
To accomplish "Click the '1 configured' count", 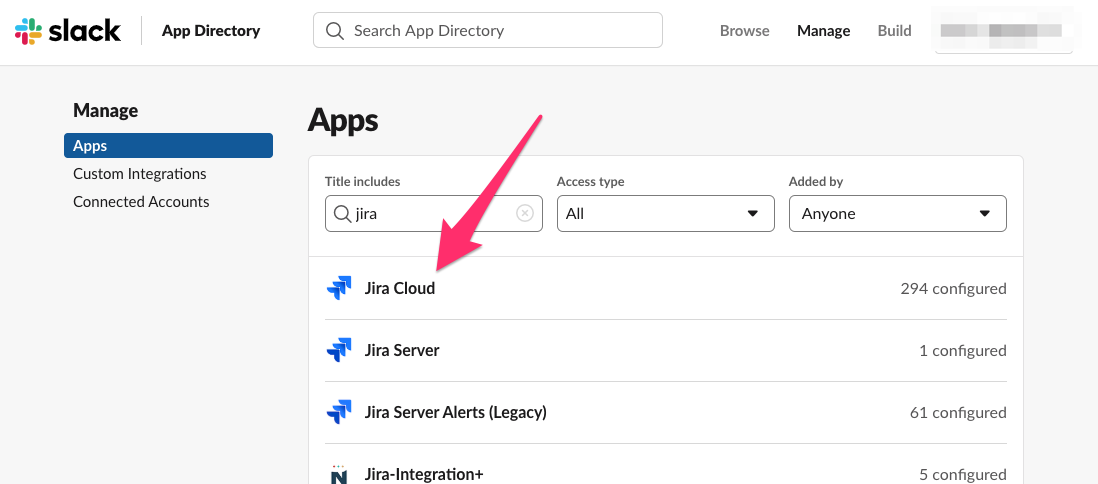I will (x=963, y=350).
